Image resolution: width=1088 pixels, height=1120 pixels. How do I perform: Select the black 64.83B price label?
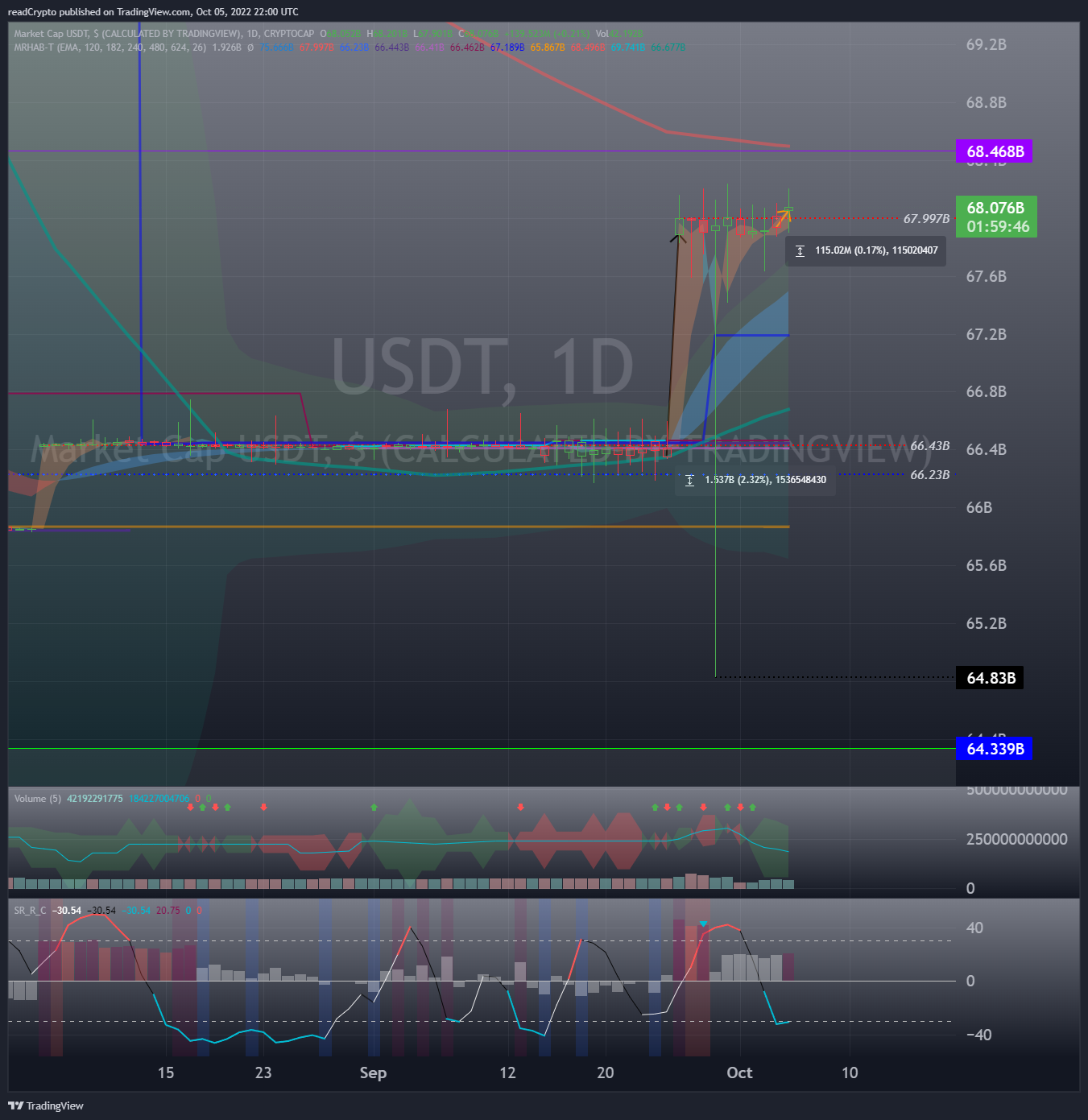click(x=990, y=678)
